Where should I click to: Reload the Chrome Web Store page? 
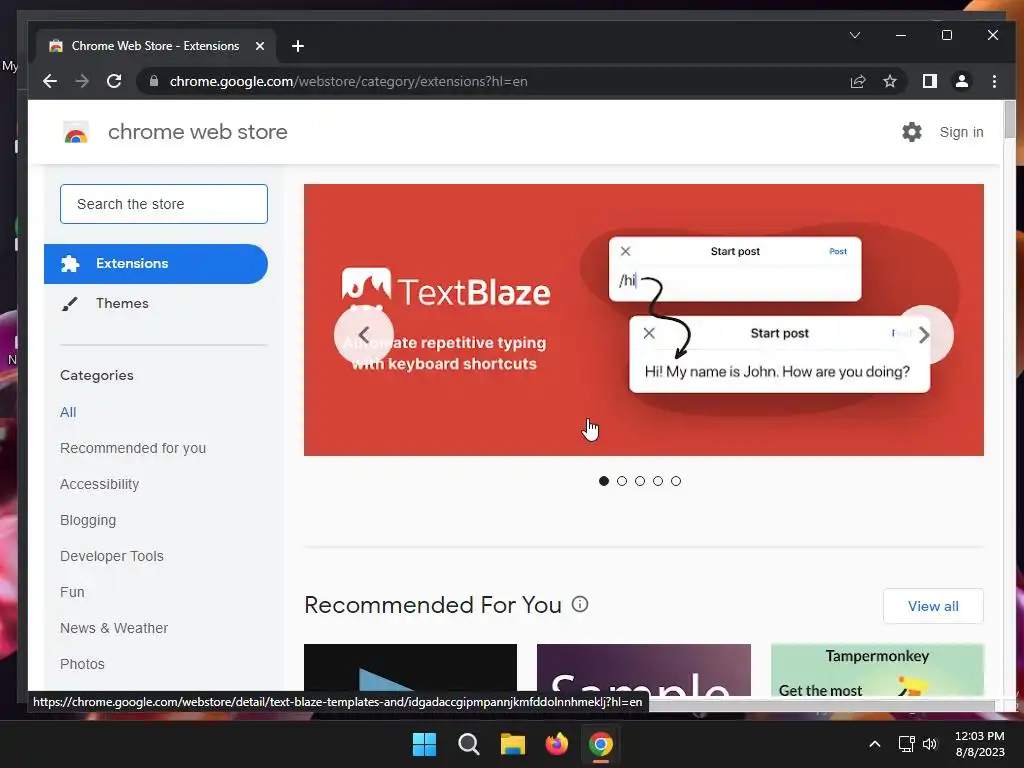114,81
